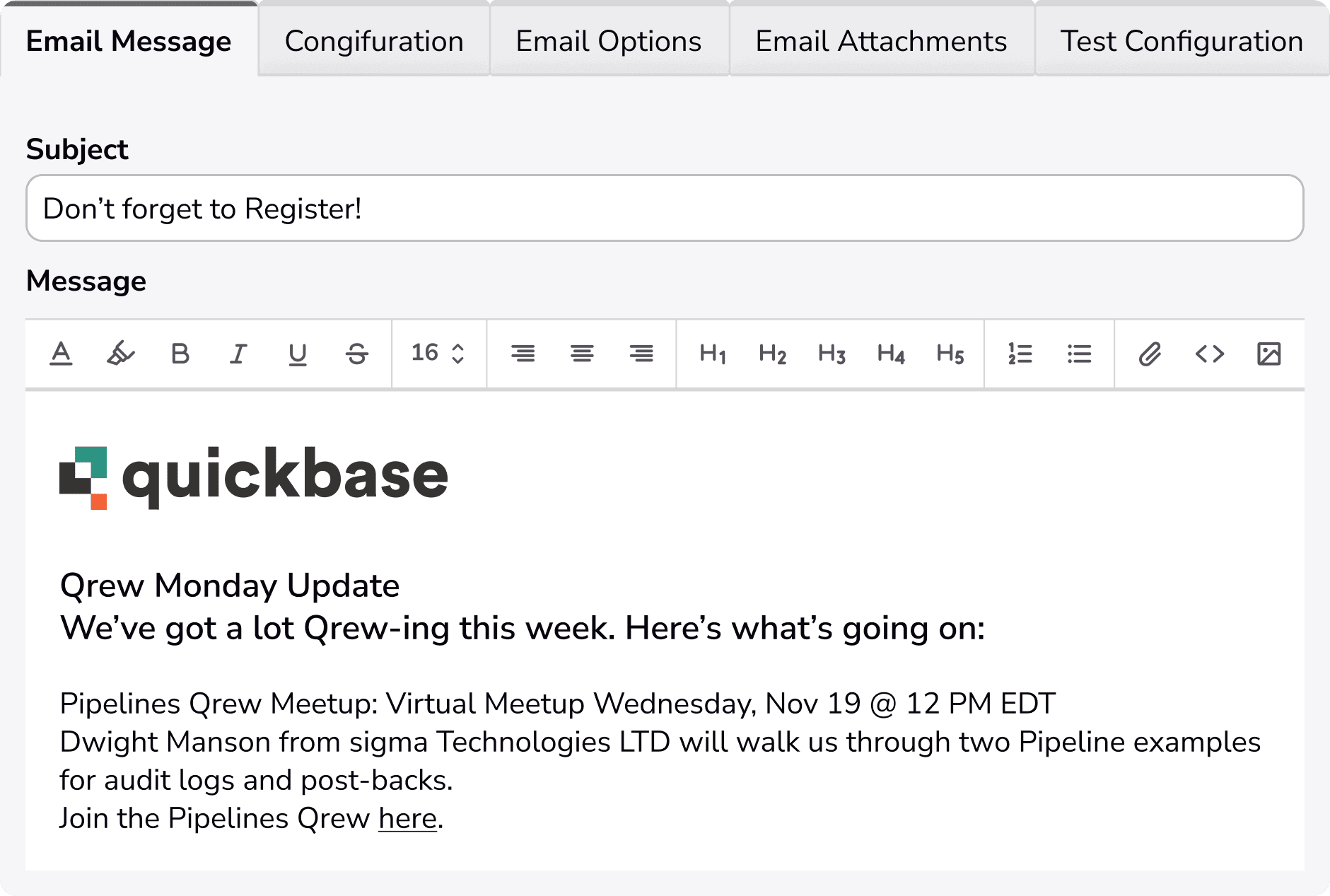Apply italic formatting
This screenshot has width=1330, height=896.
tap(238, 354)
